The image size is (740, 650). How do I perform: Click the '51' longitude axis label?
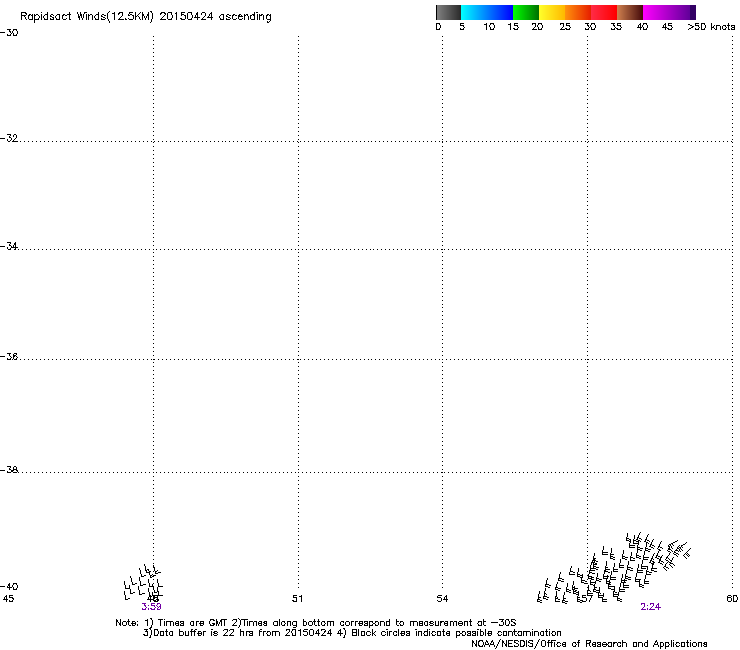[297, 599]
